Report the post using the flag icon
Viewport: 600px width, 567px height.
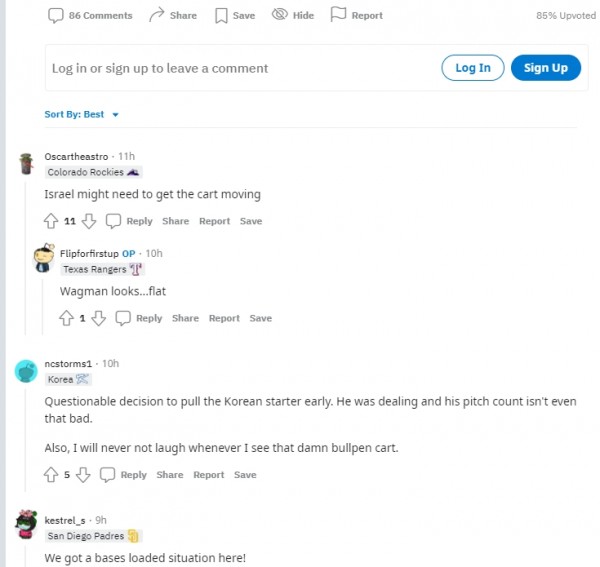(x=338, y=15)
